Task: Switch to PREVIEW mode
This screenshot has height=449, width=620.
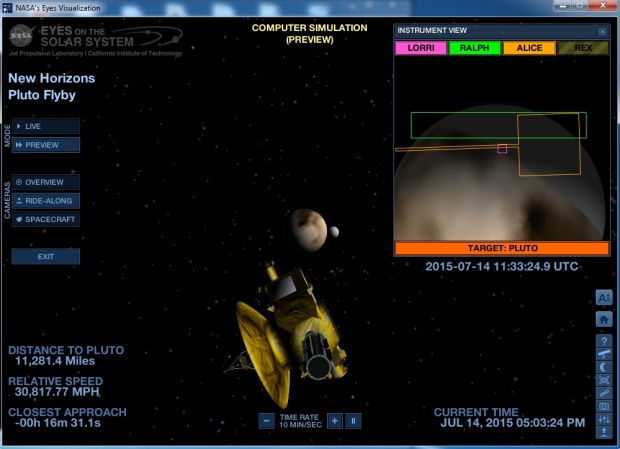Action: click(45, 145)
